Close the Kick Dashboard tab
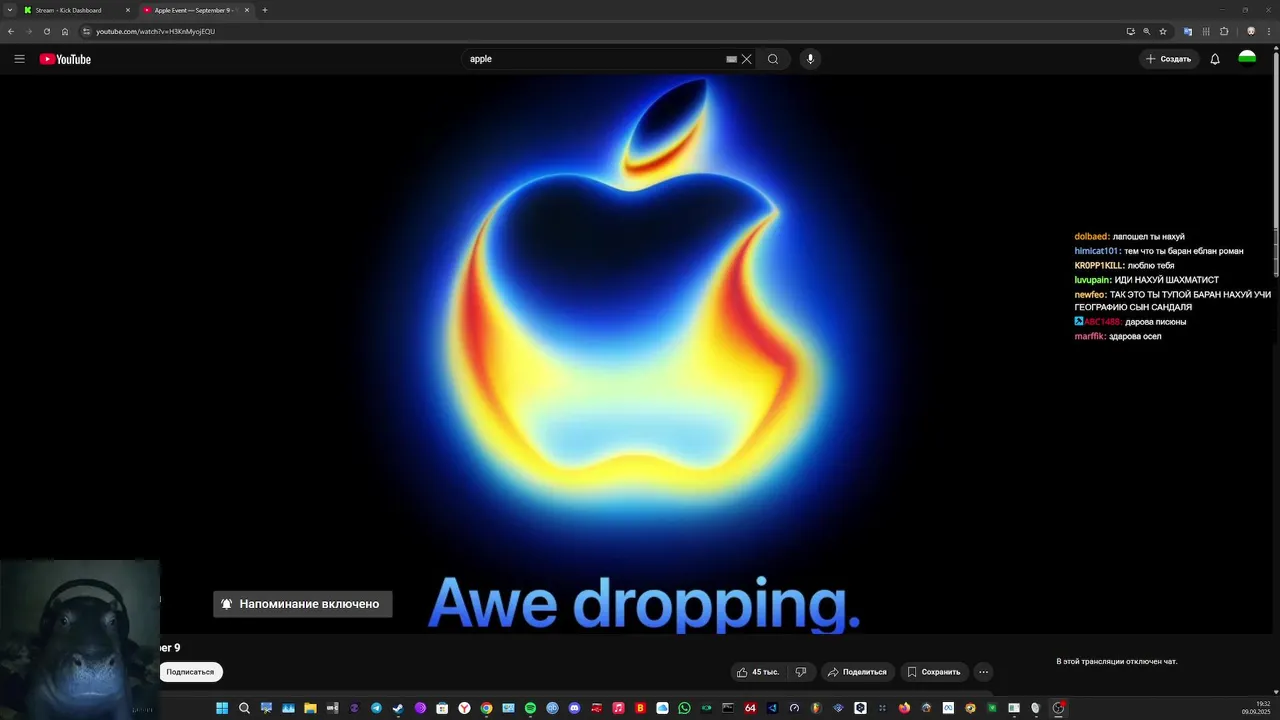 pyautogui.click(x=127, y=10)
